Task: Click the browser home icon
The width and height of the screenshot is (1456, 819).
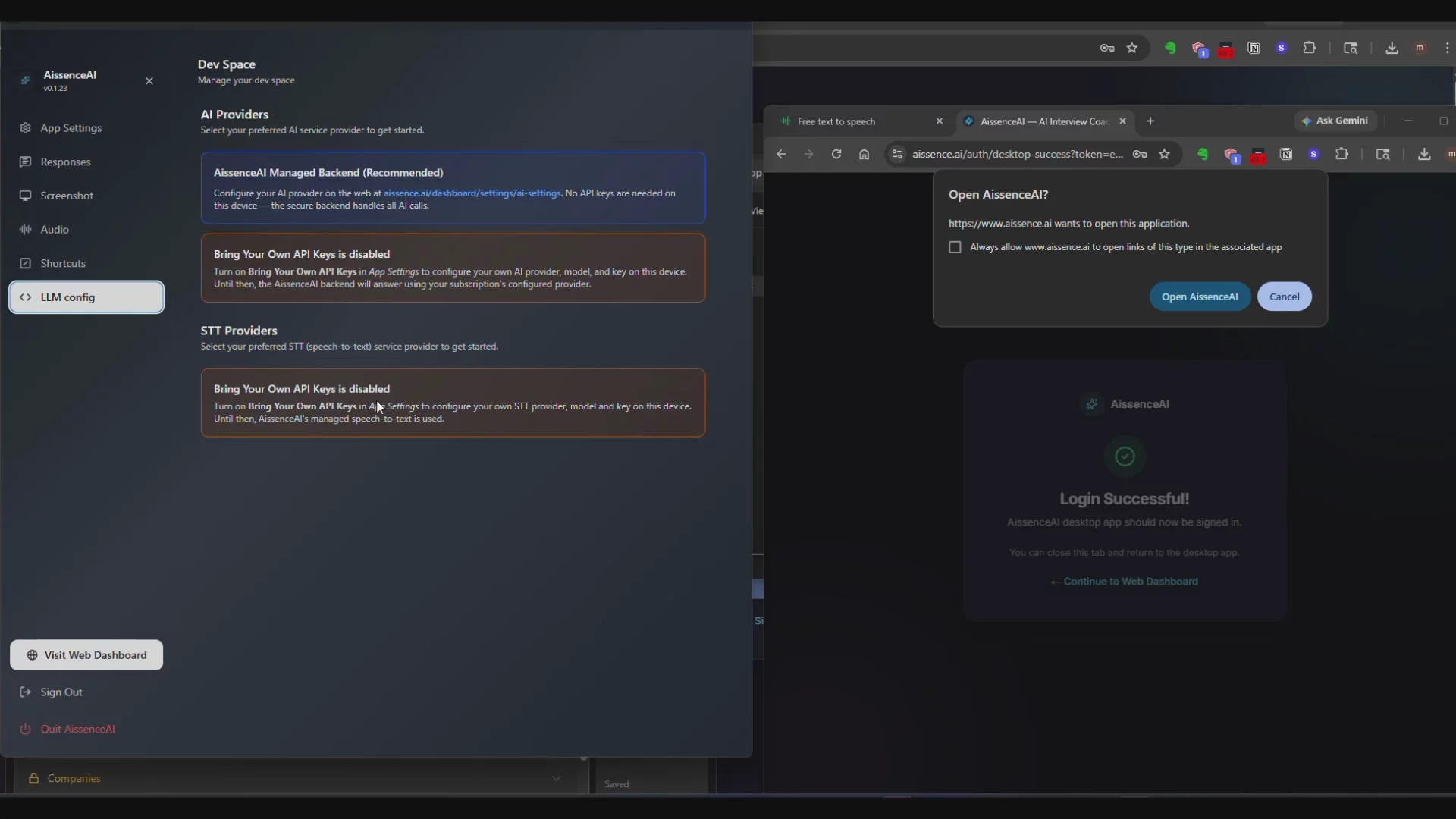Action: pos(864,155)
